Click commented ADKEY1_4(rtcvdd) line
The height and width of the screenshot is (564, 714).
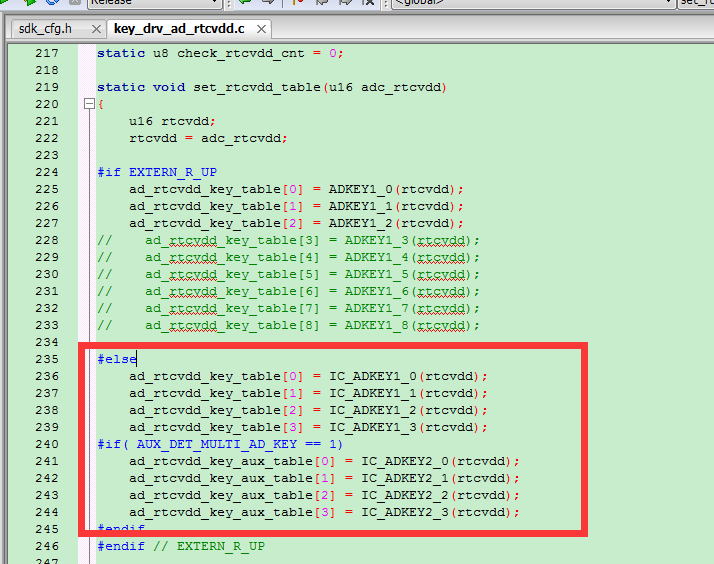click(x=288, y=257)
